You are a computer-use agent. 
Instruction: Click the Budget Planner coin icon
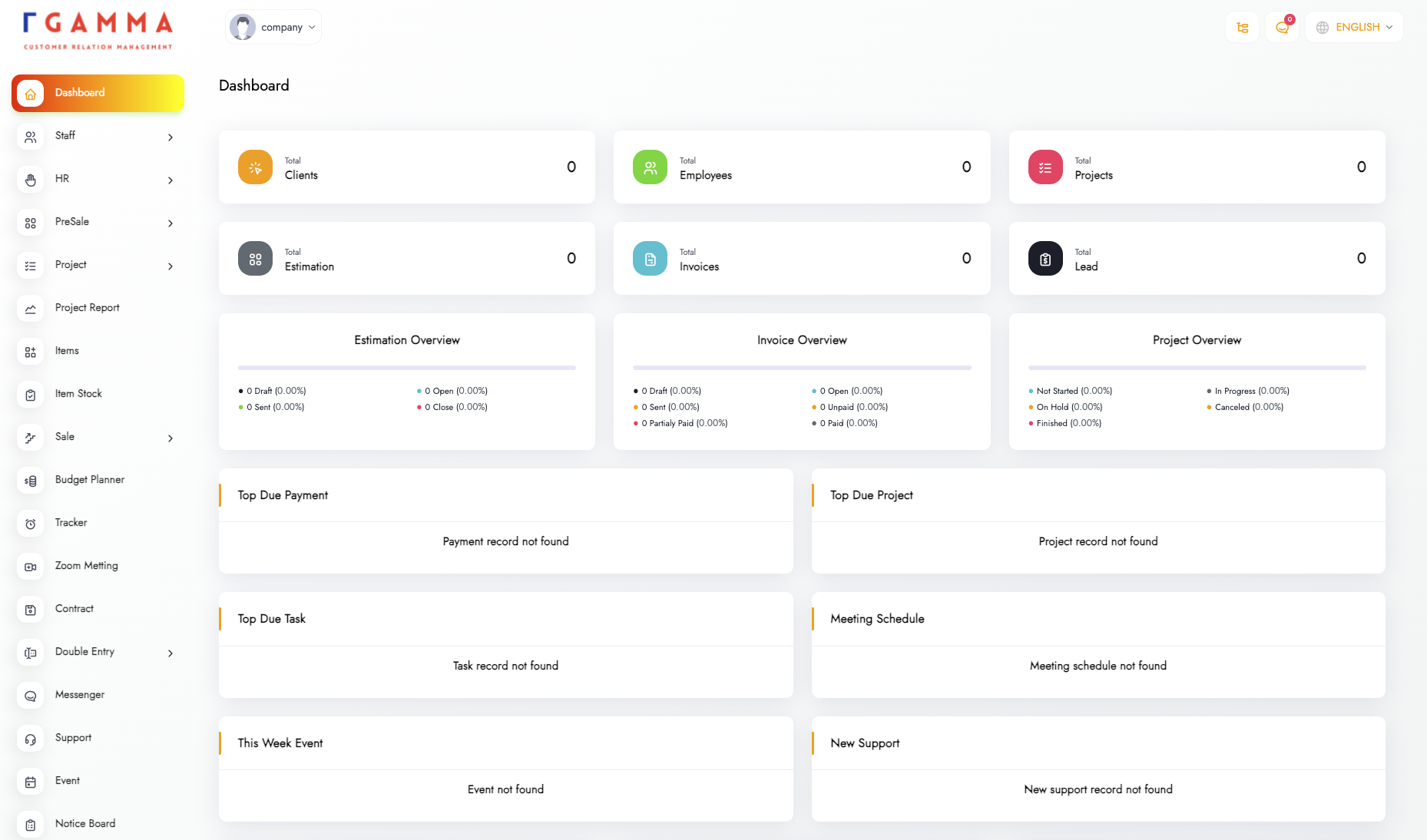pos(30,481)
